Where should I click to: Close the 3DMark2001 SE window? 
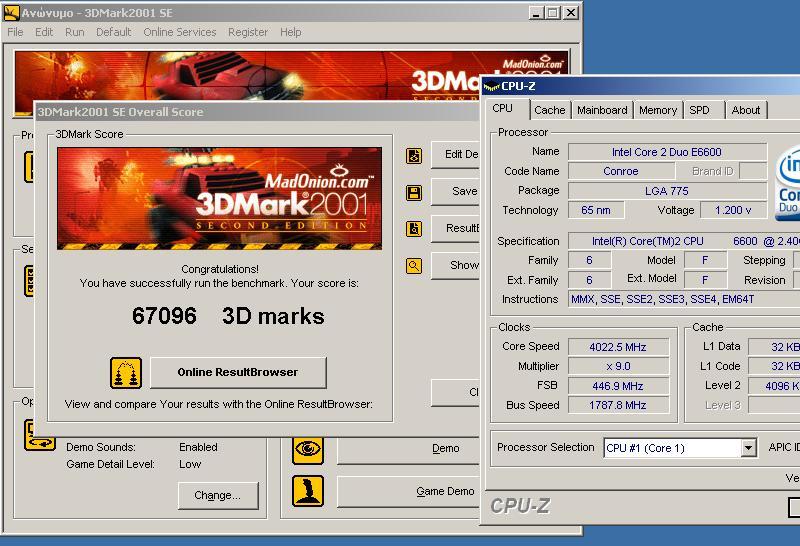(571, 13)
